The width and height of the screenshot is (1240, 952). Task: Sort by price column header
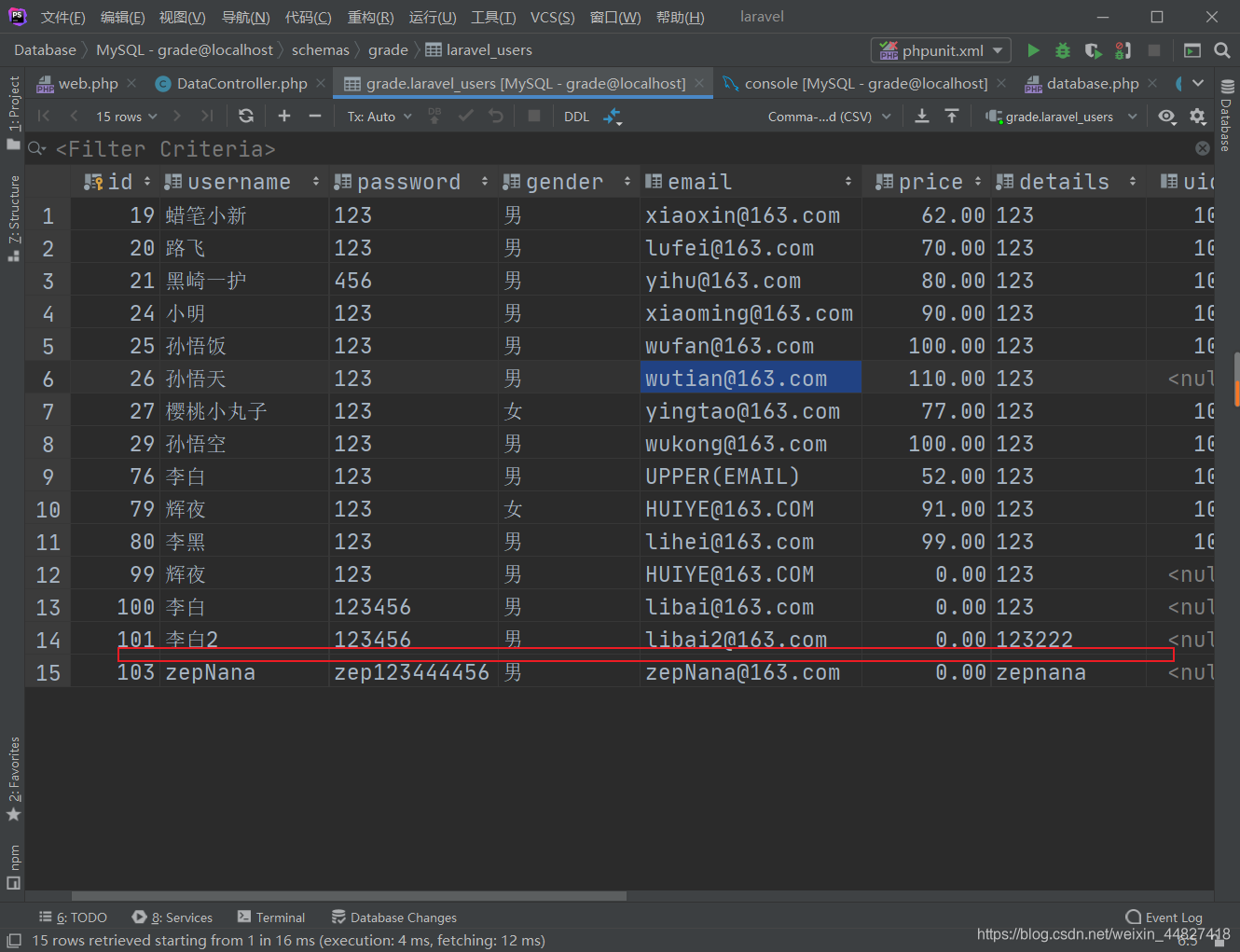coord(927,181)
